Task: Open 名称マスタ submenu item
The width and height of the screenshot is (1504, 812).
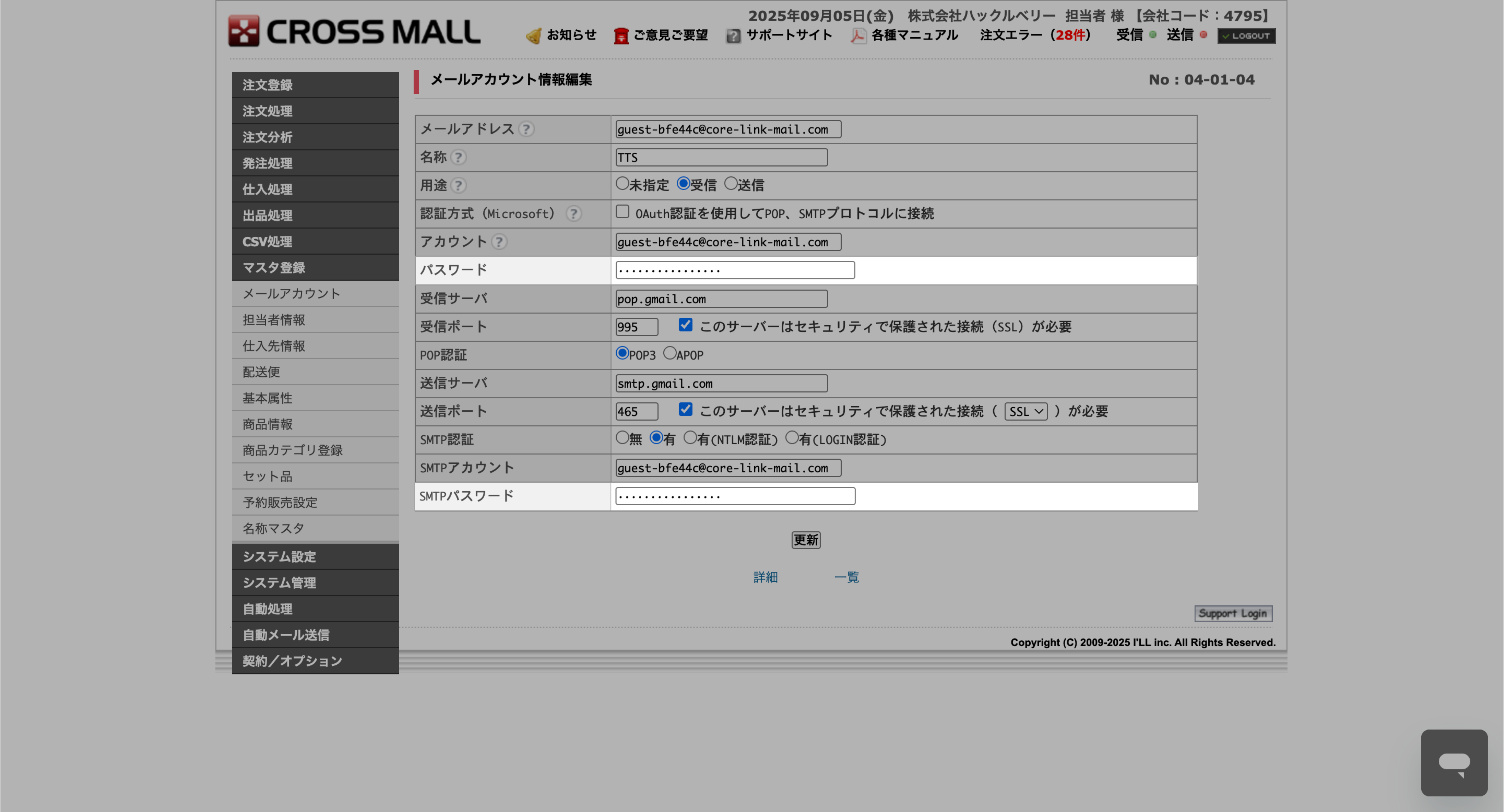Action: click(x=315, y=528)
